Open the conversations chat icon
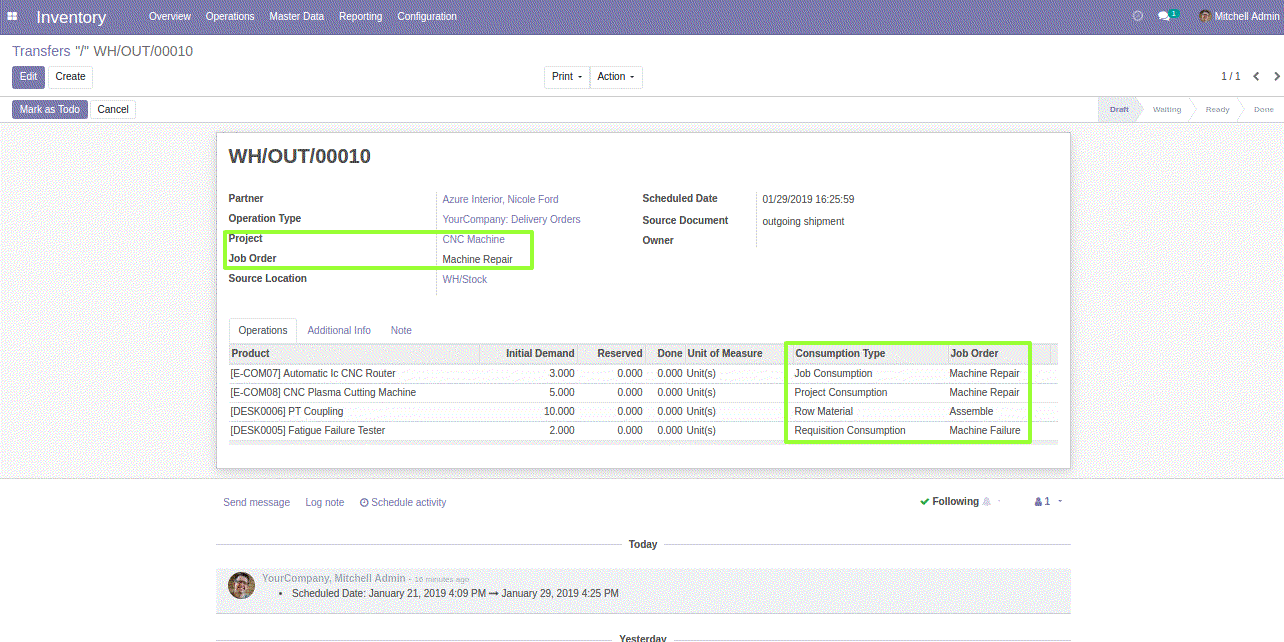 tap(1164, 16)
